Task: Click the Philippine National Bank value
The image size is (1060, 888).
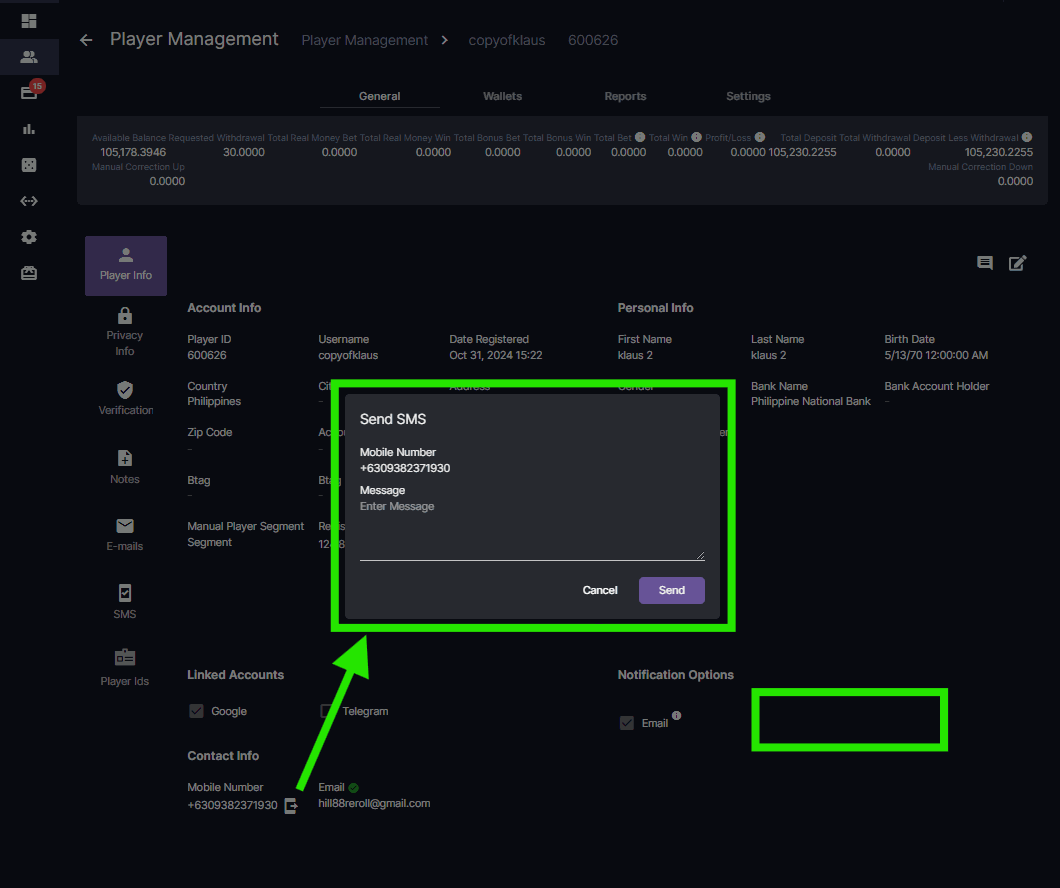Action: coord(811,401)
